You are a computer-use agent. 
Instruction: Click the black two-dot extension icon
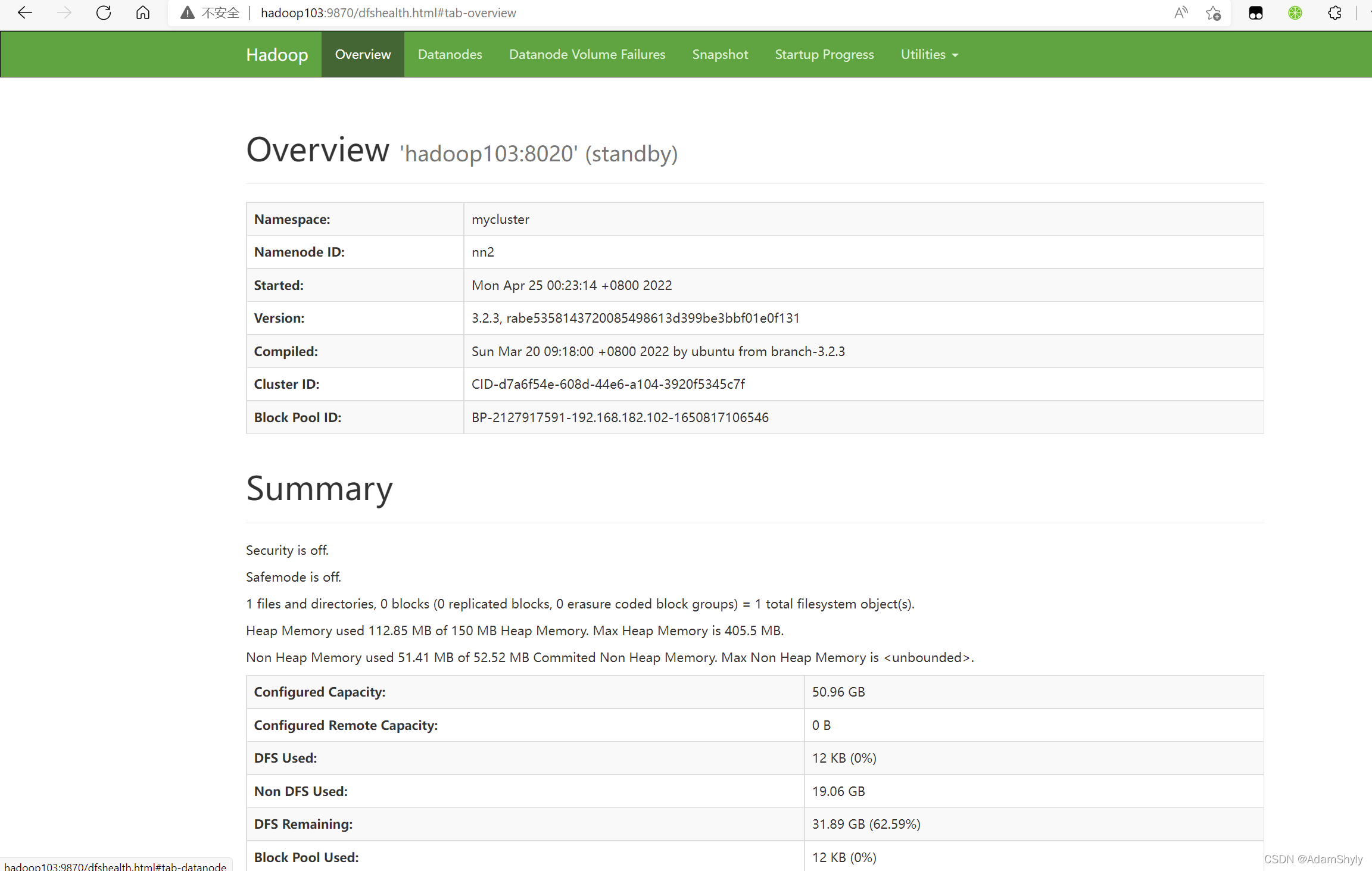[x=1256, y=13]
